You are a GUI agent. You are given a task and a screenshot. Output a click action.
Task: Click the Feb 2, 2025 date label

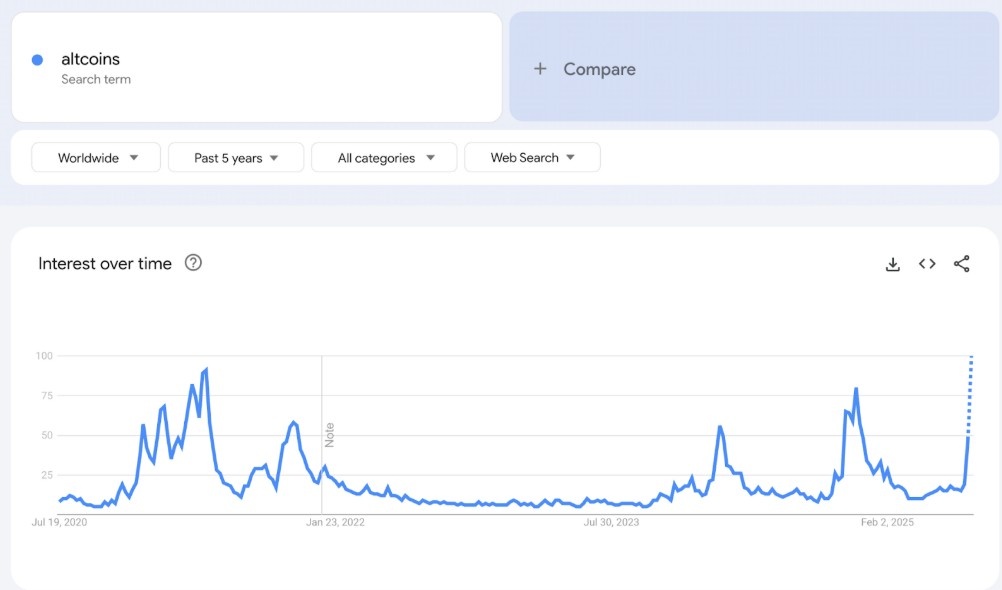[888, 522]
